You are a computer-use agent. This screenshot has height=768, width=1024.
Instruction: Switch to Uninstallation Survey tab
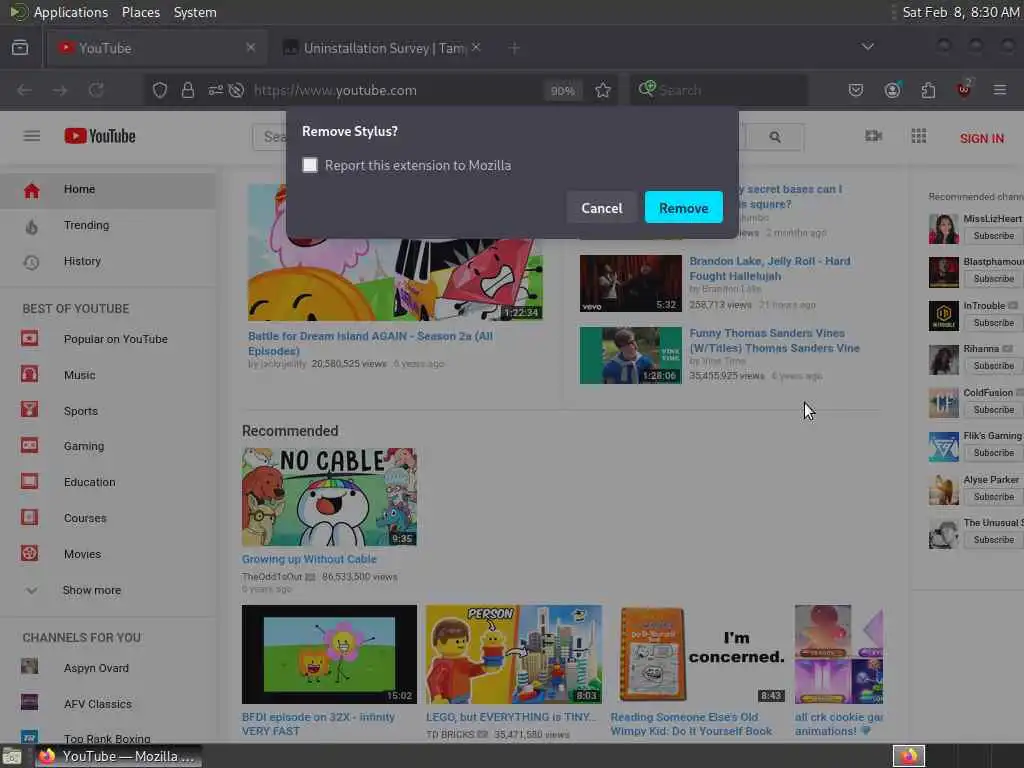(383, 48)
